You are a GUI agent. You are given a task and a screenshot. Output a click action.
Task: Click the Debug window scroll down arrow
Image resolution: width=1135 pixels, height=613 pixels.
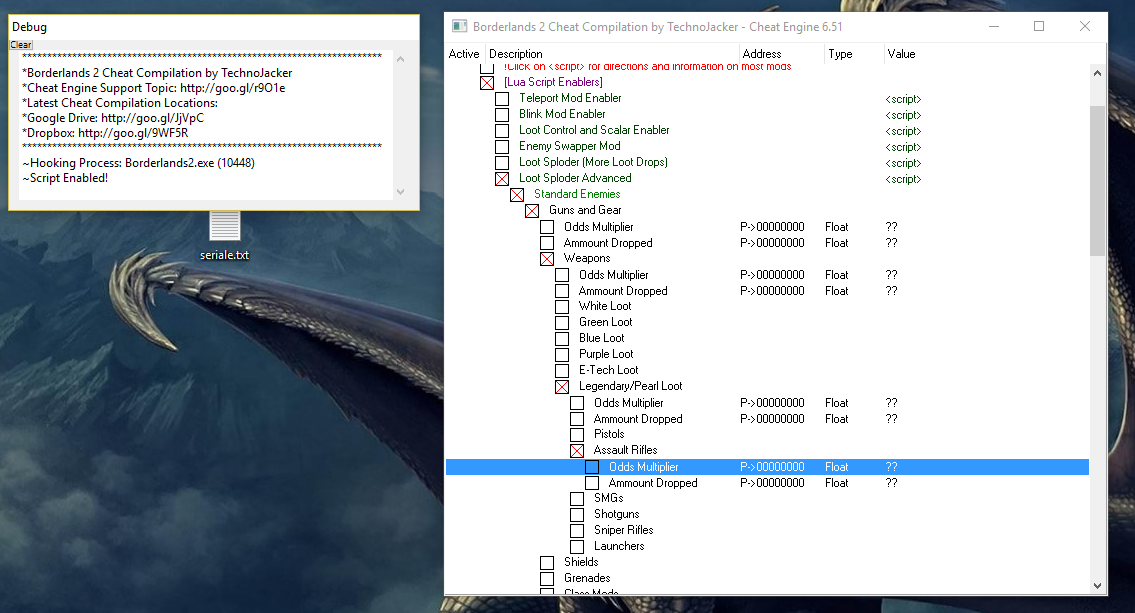tap(400, 192)
